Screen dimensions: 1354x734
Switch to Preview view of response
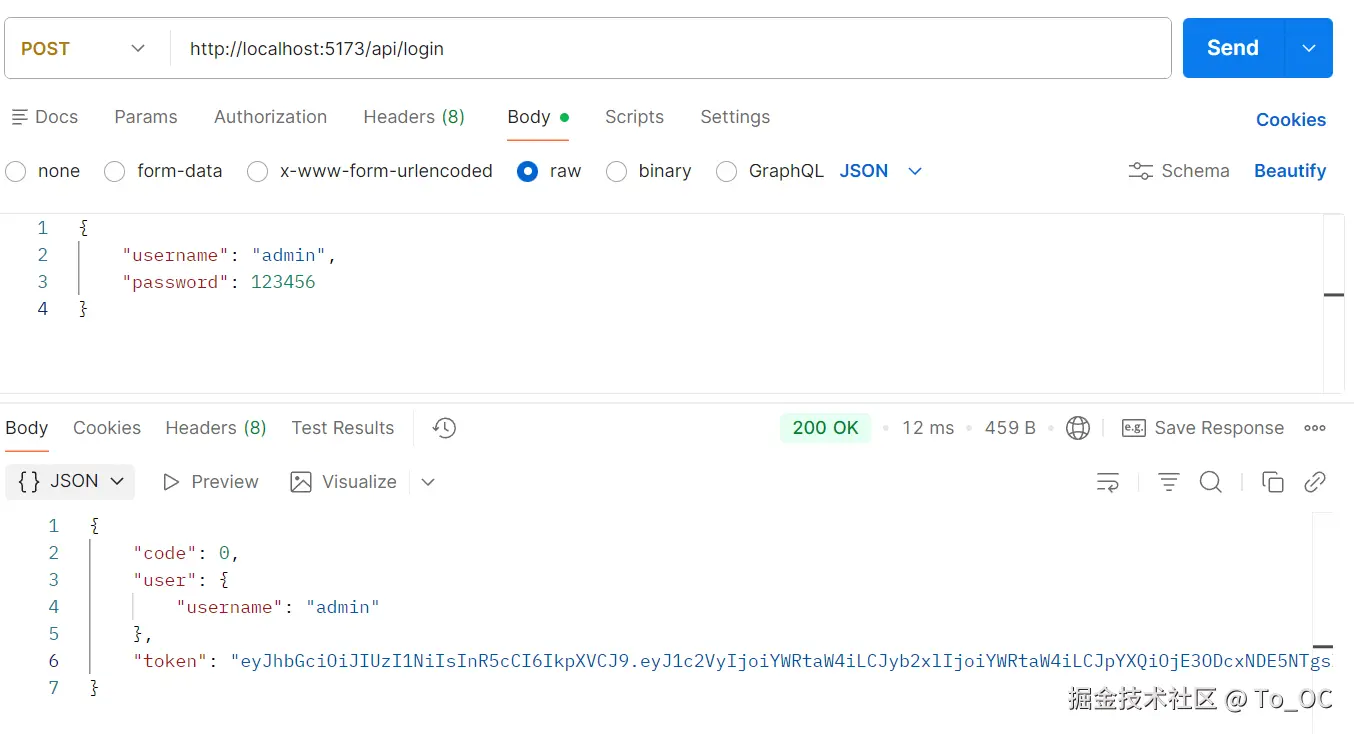pos(211,482)
